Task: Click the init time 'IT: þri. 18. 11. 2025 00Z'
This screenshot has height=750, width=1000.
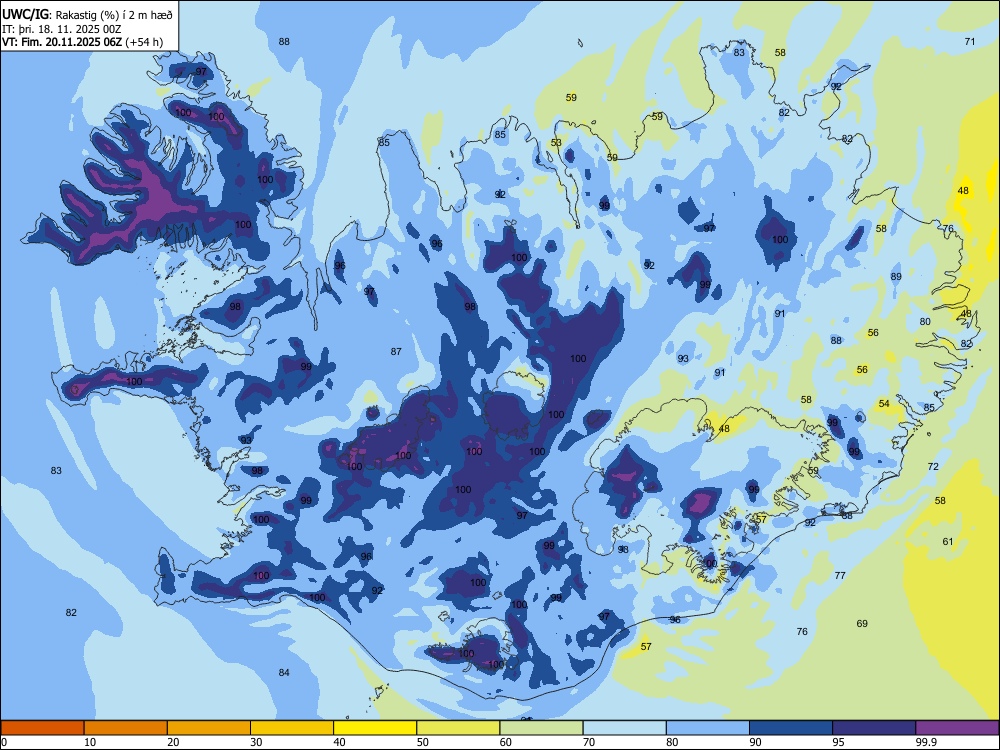Action: click(62, 29)
